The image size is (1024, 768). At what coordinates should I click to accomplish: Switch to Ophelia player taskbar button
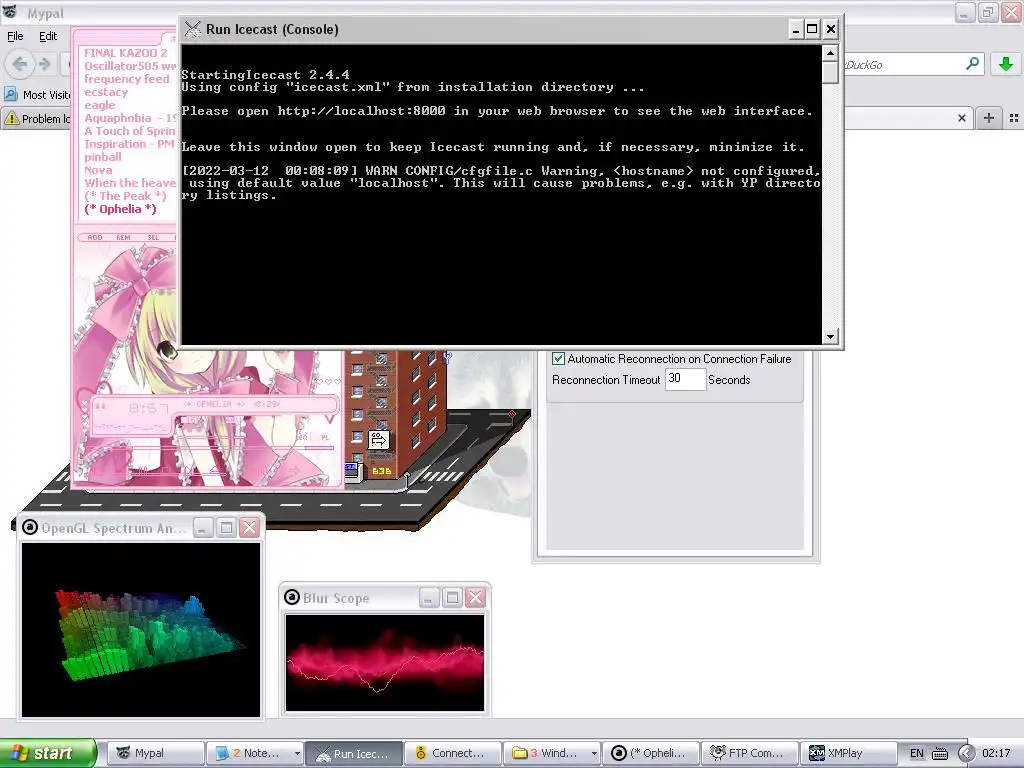tap(650, 753)
